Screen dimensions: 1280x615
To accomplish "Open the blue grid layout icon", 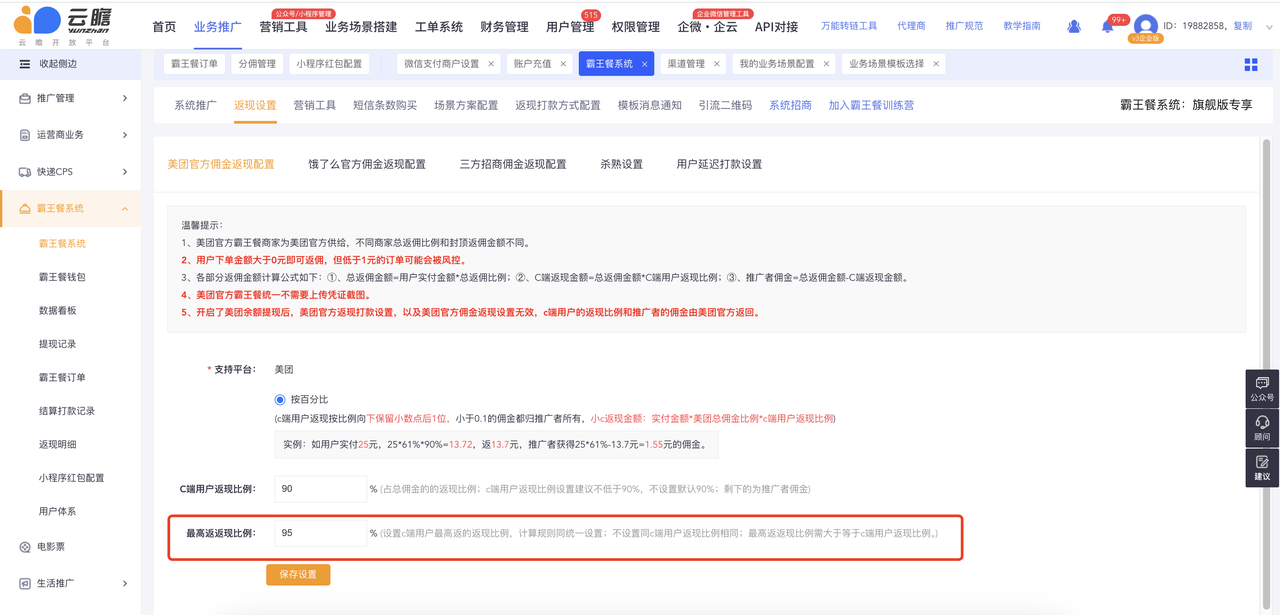I will pos(1251,64).
